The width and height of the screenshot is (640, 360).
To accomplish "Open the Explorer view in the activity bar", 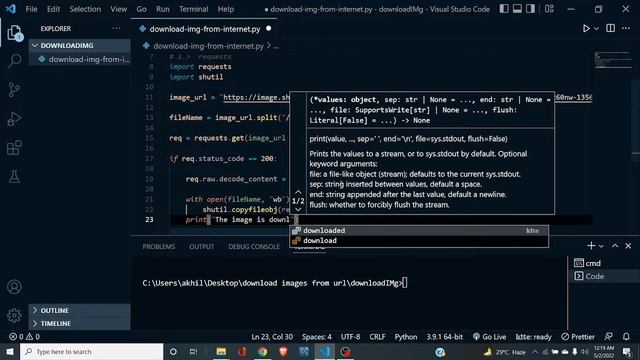I will (x=15, y=33).
